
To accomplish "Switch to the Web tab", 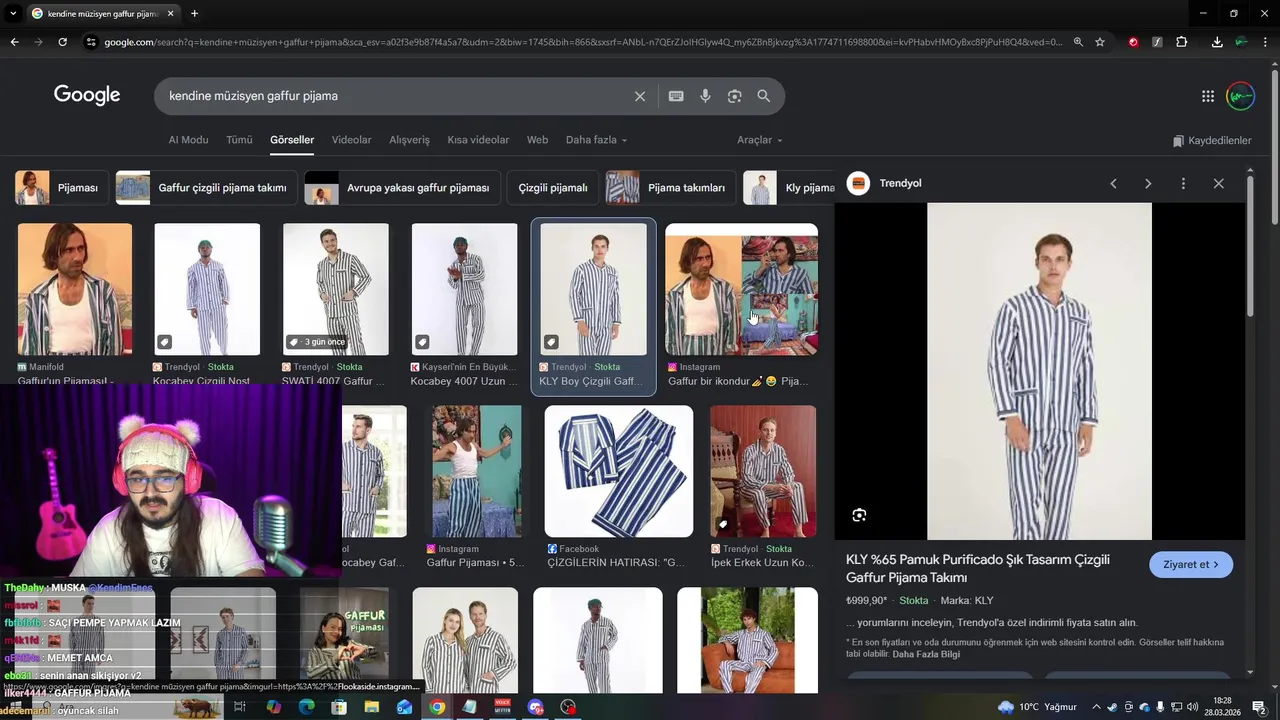I will pyautogui.click(x=537, y=140).
